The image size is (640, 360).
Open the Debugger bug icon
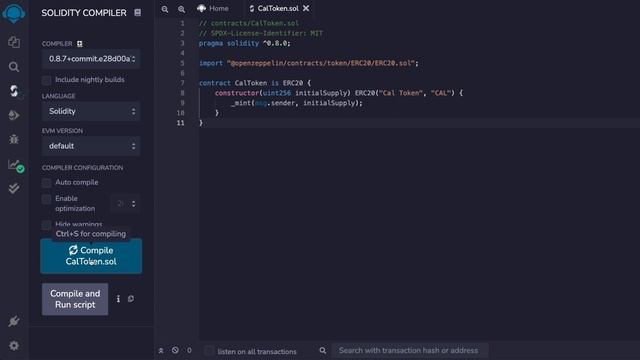coord(14,139)
